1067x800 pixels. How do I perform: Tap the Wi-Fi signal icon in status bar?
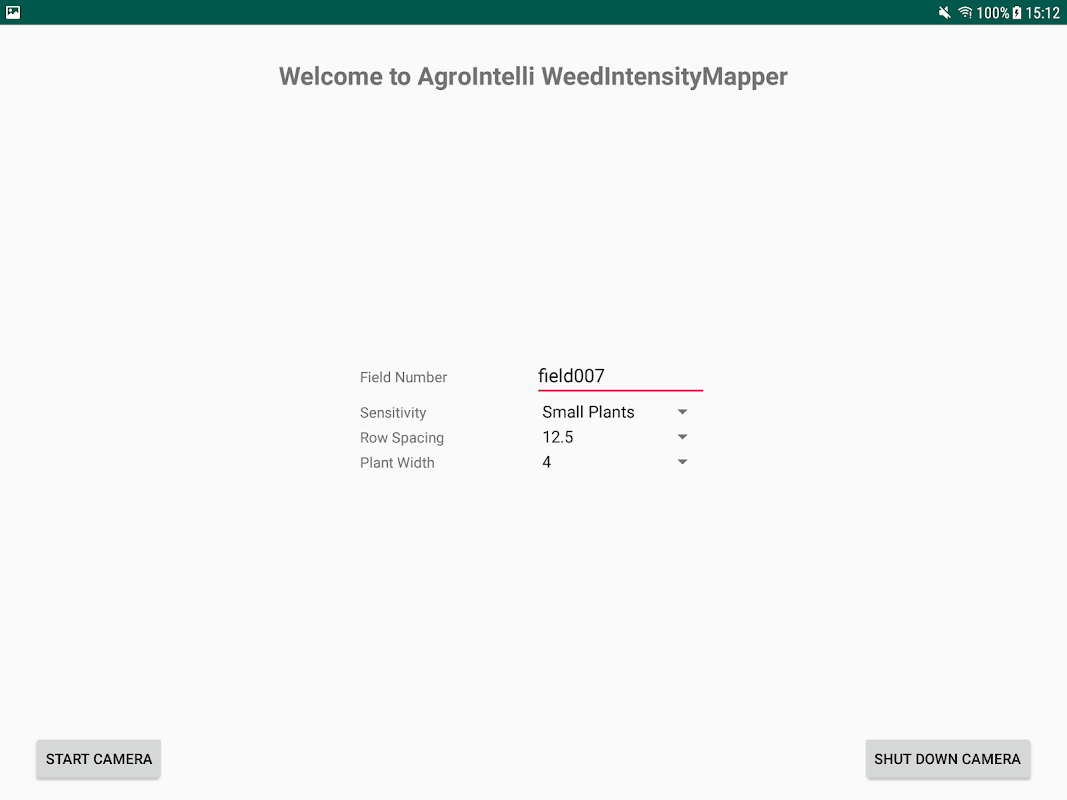[965, 12]
